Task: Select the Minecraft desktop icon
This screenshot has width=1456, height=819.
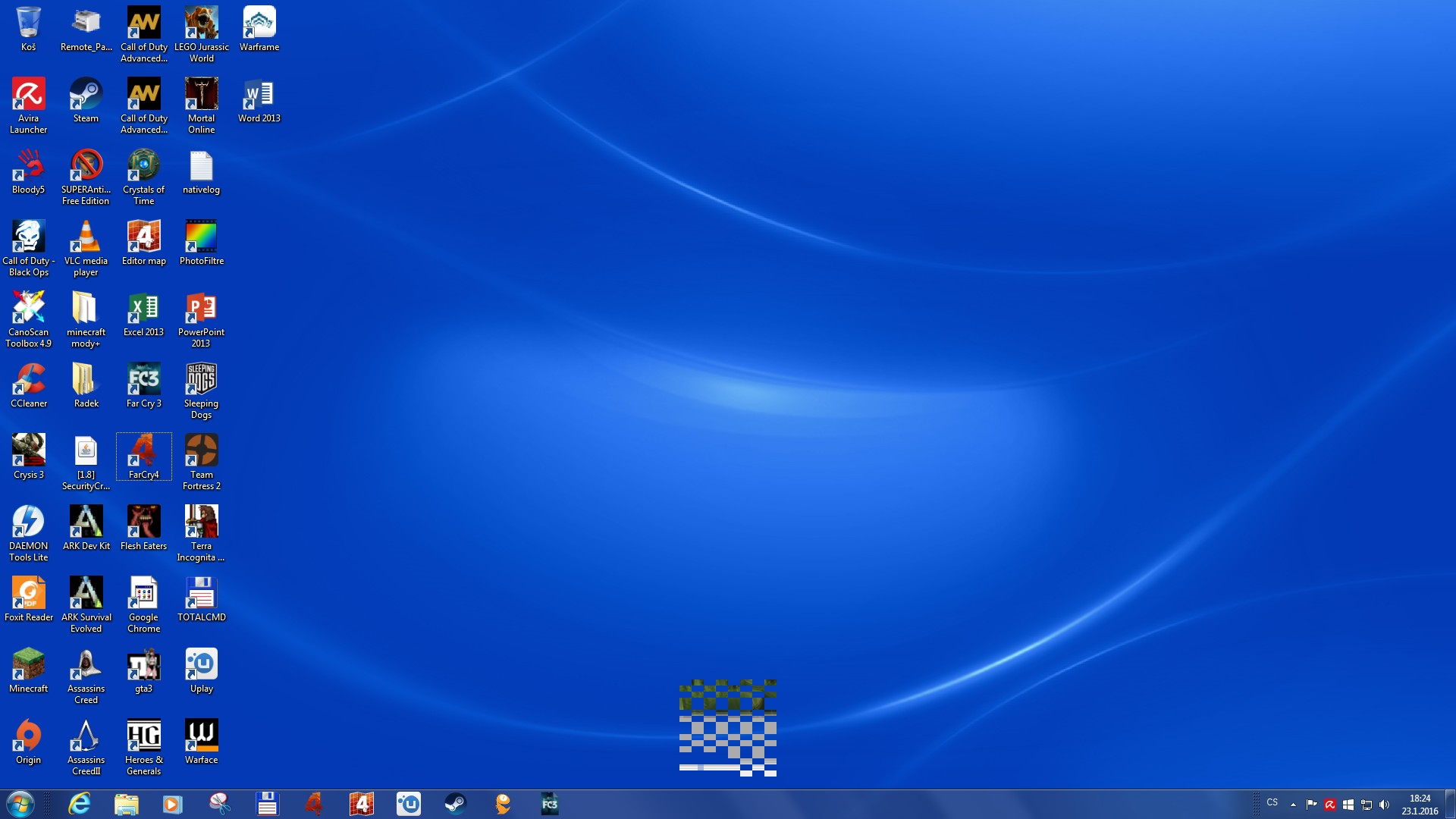Action: click(x=28, y=666)
